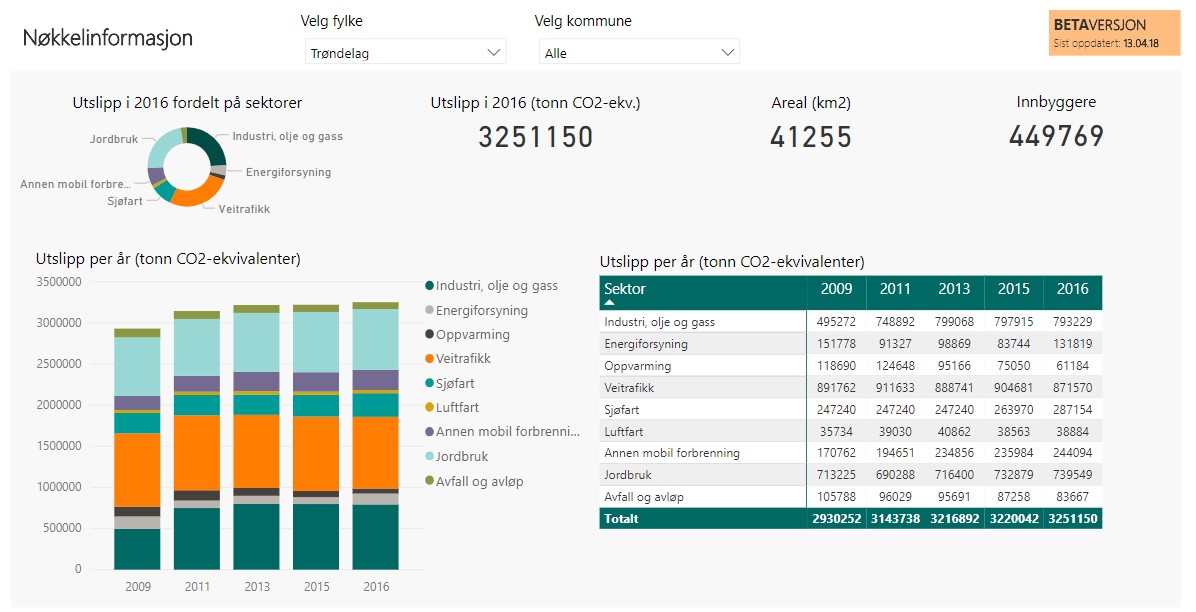The width and height of the screenshot is (1196, 612).
Task: Click the yellow Luftfart legend marker
Action: 429,407
